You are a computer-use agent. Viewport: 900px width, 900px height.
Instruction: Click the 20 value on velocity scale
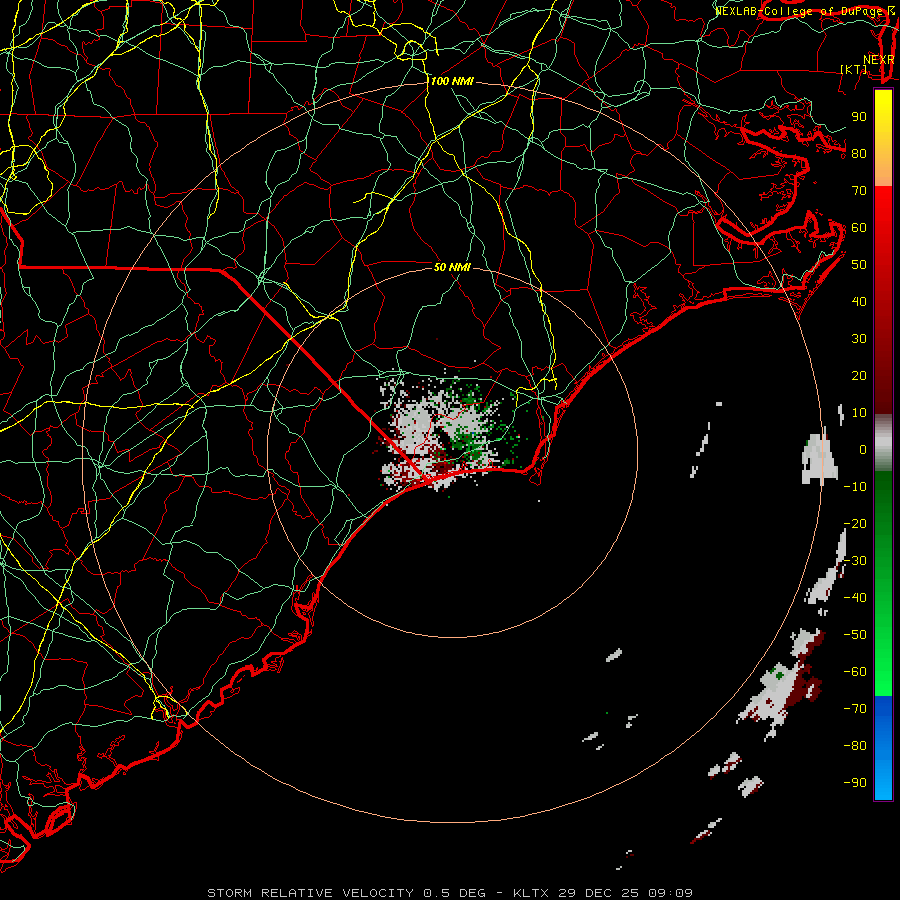[859, 376]
